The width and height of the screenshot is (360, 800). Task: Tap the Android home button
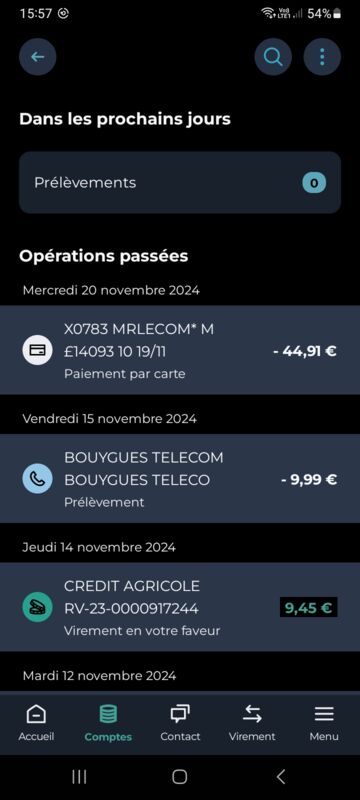point(179,777)
